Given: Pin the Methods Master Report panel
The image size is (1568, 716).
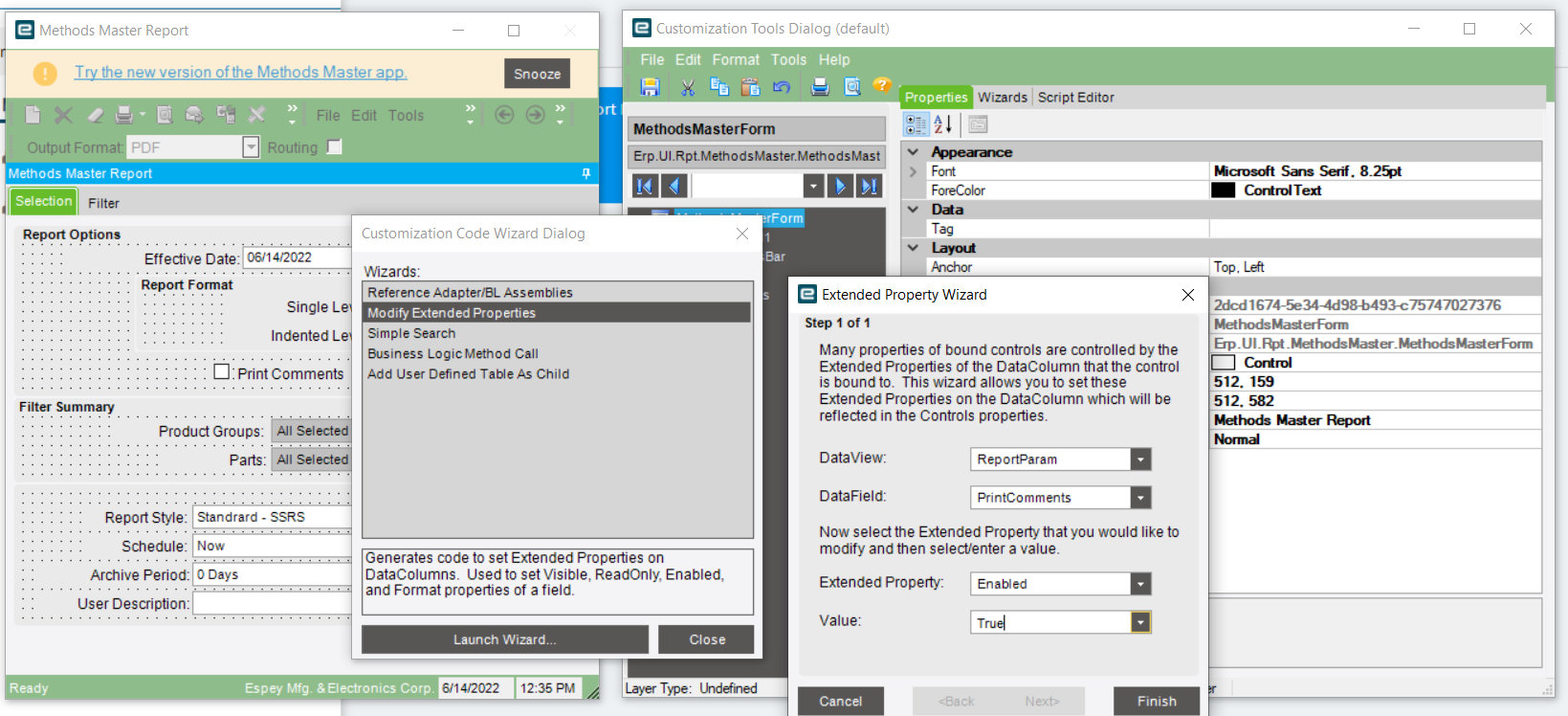Looking at the screenshot, I should click(x=585, y=173).
